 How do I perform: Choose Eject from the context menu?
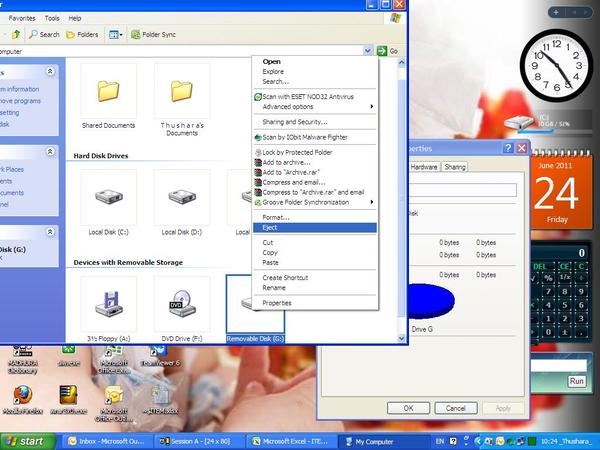click(315, 228)
